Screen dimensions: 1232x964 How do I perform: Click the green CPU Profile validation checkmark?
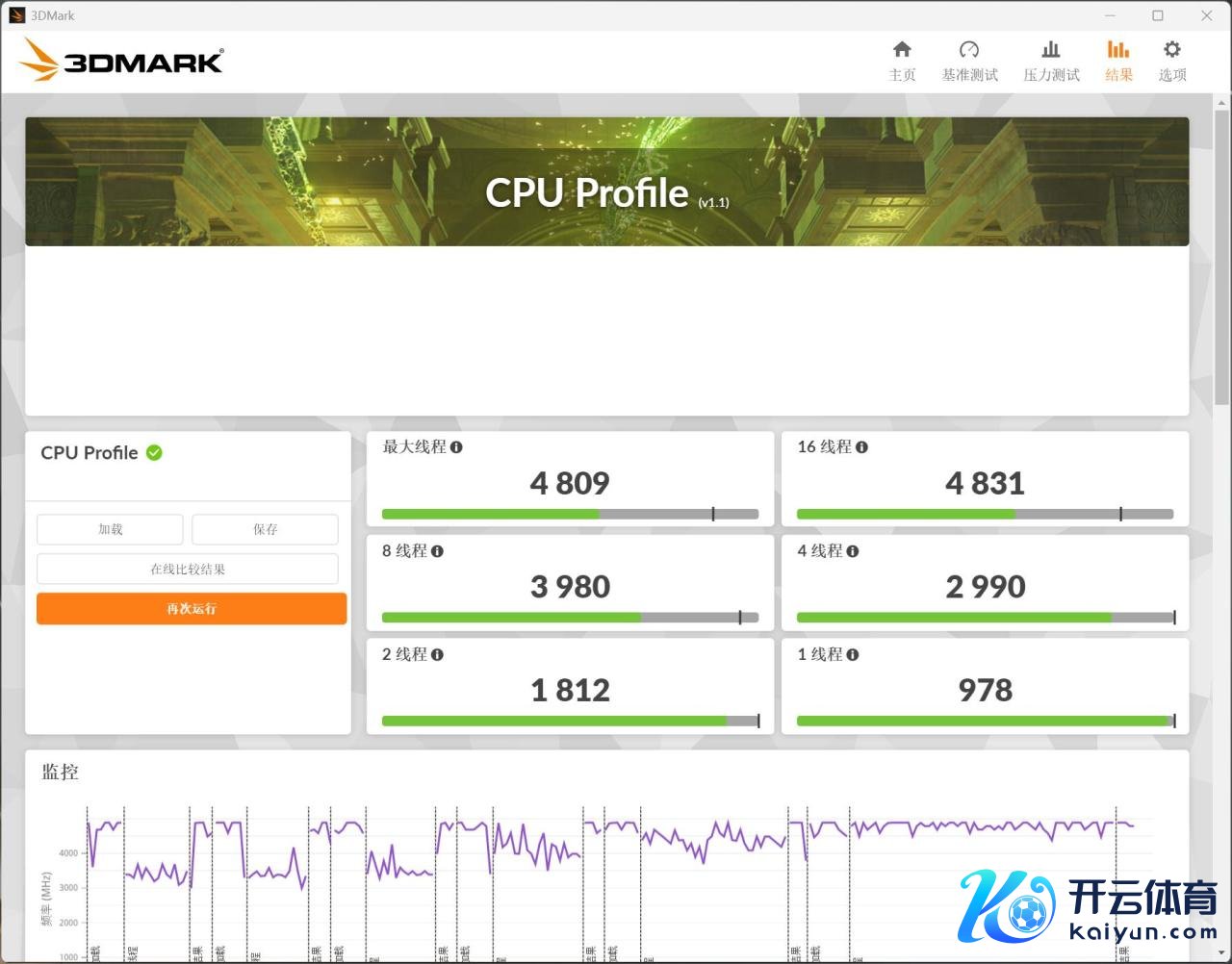(x=154, y=452)
